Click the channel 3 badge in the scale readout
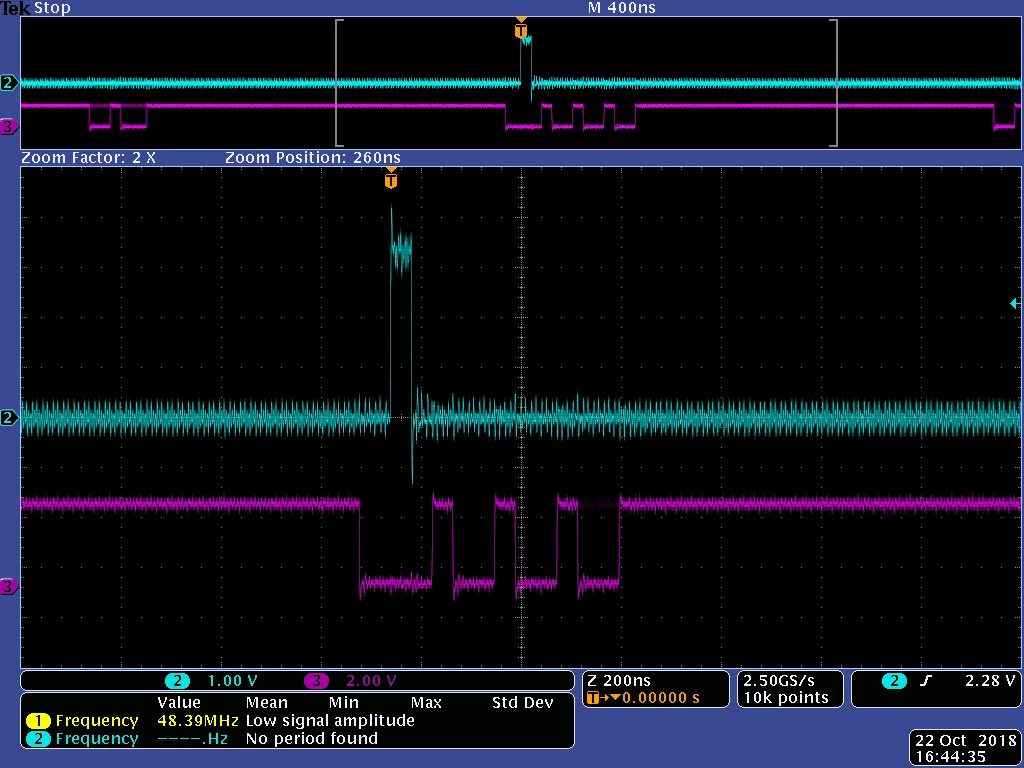The height and width of the screenshot is (768, 1024). pos(316,681)
